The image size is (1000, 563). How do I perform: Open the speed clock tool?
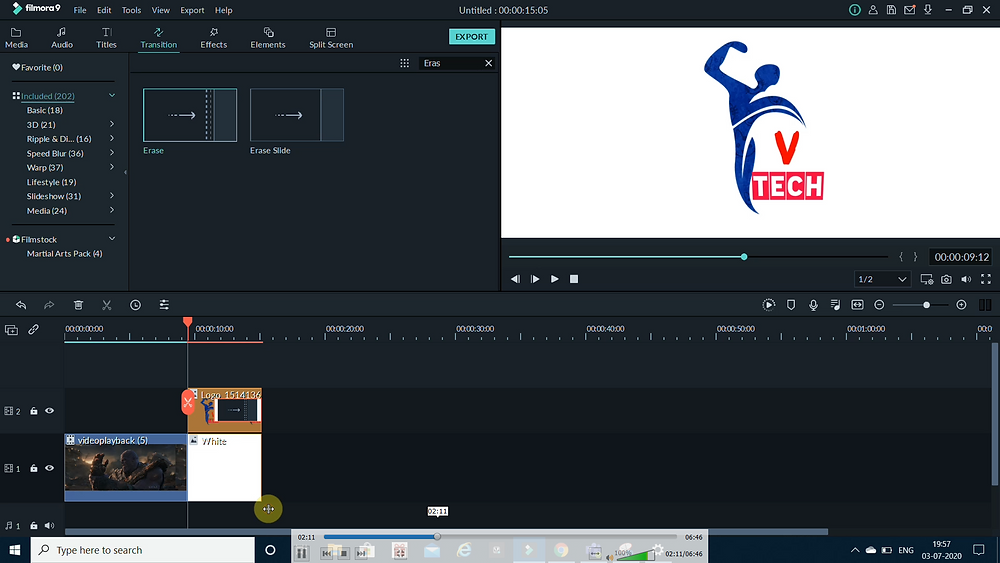(x=135, y=305)
